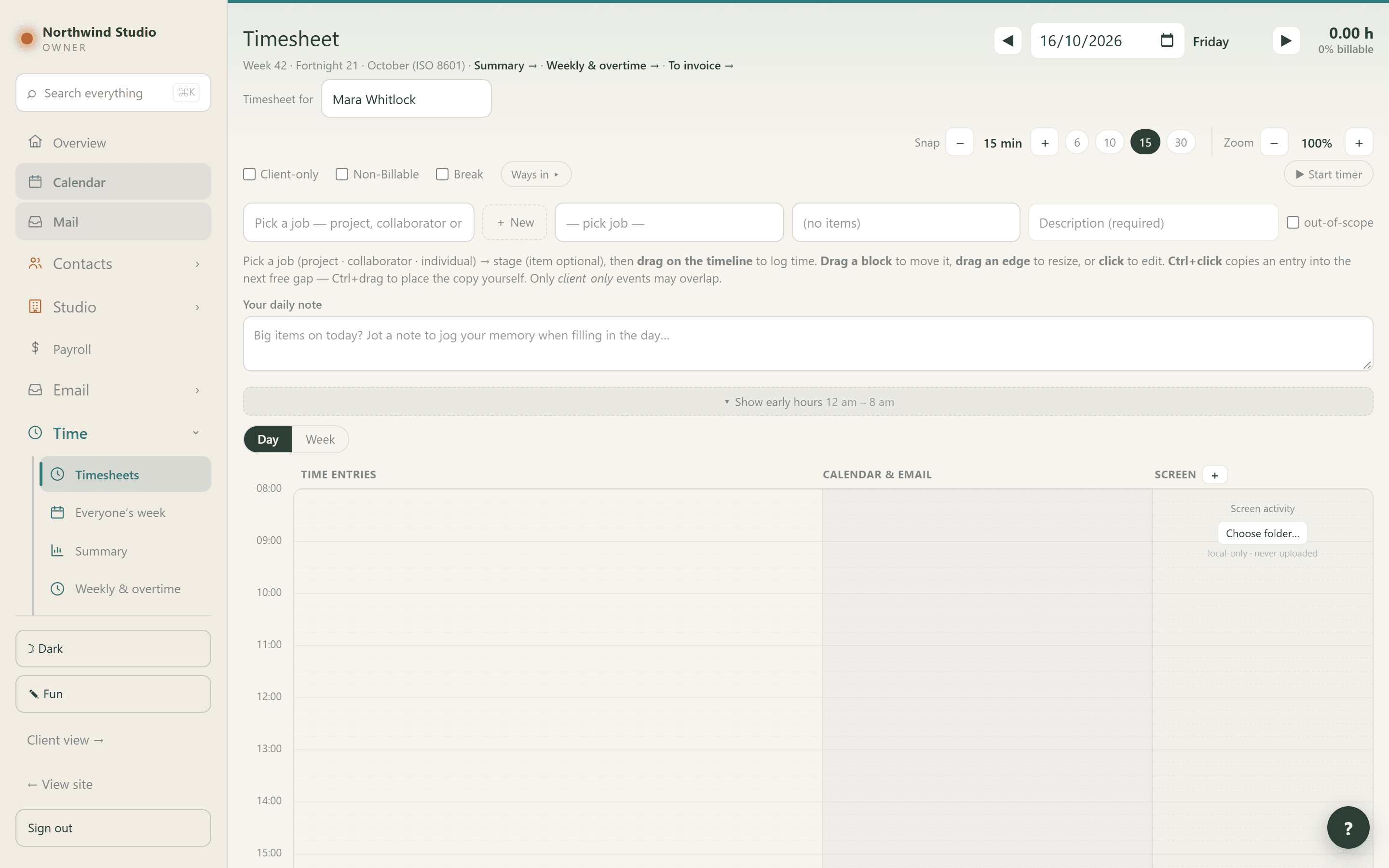The height and width of the screenshot is (868, 1389).
Task: Decrease snap interval with minus
Action: point(960,142)
